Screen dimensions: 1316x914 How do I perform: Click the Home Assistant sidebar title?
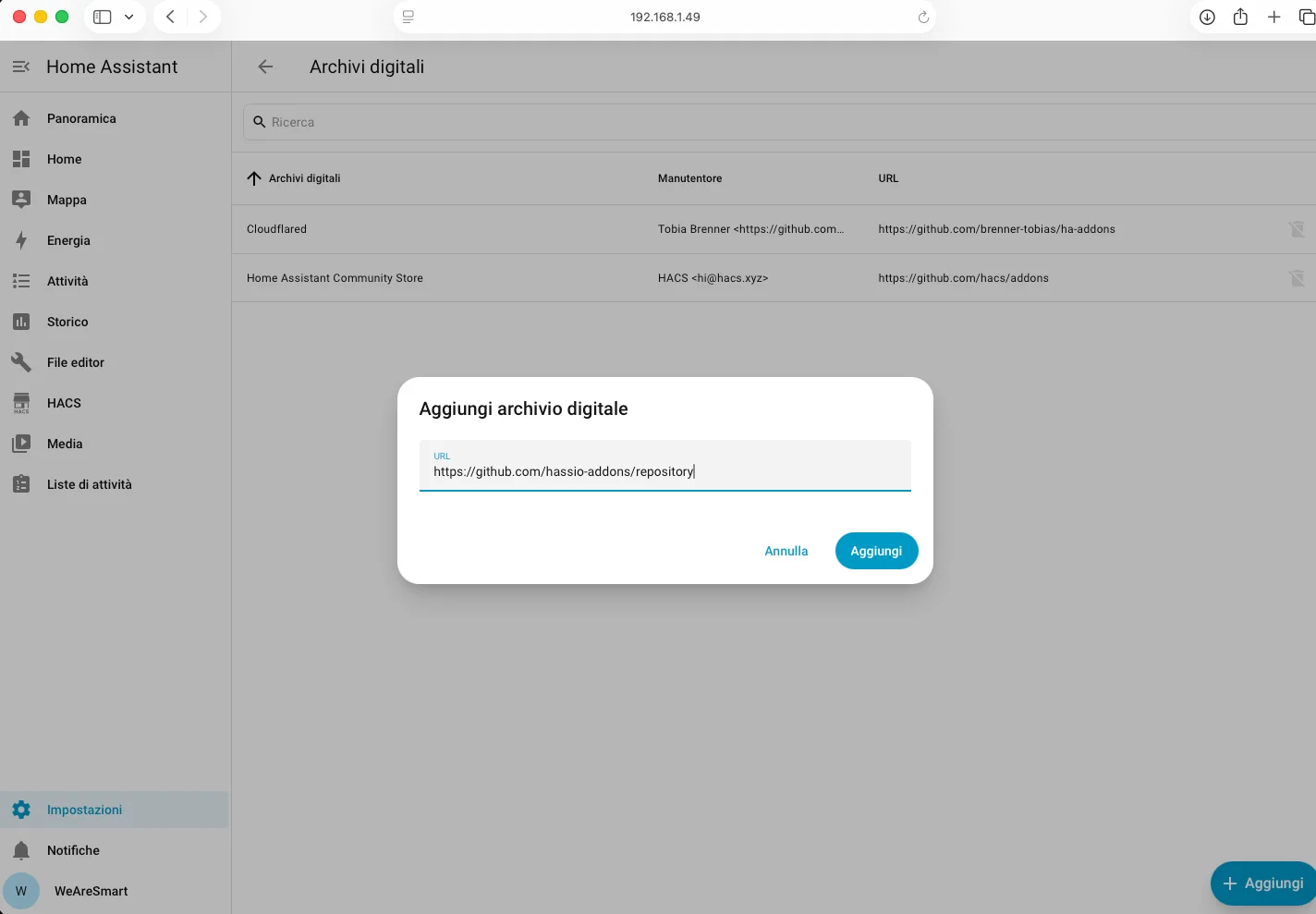click(x=112, y=67)
